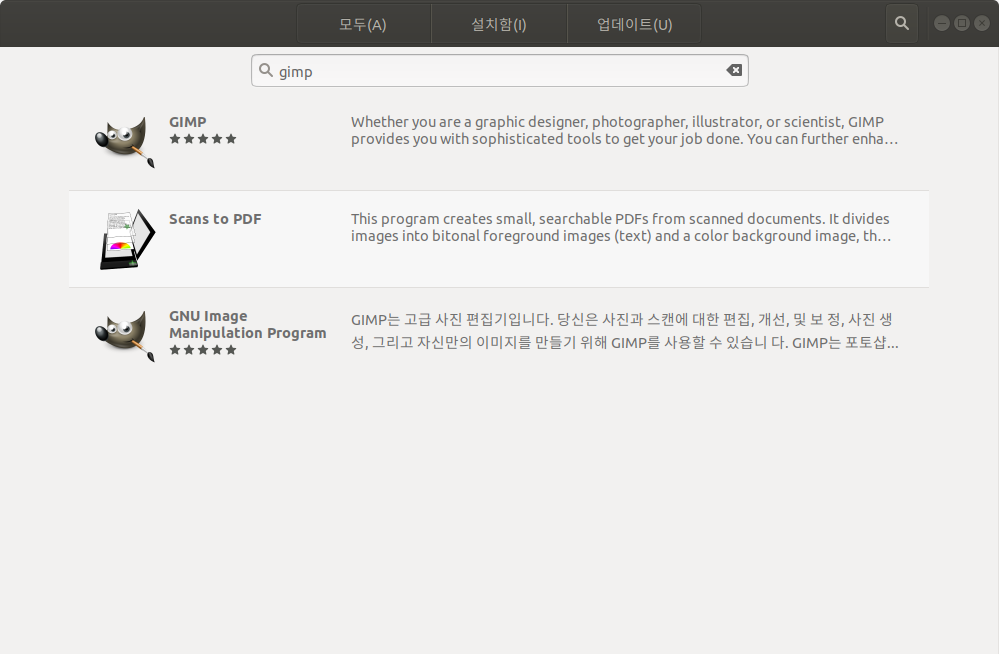View star rating under GNU Image Manipulation Program

(203, 350)
